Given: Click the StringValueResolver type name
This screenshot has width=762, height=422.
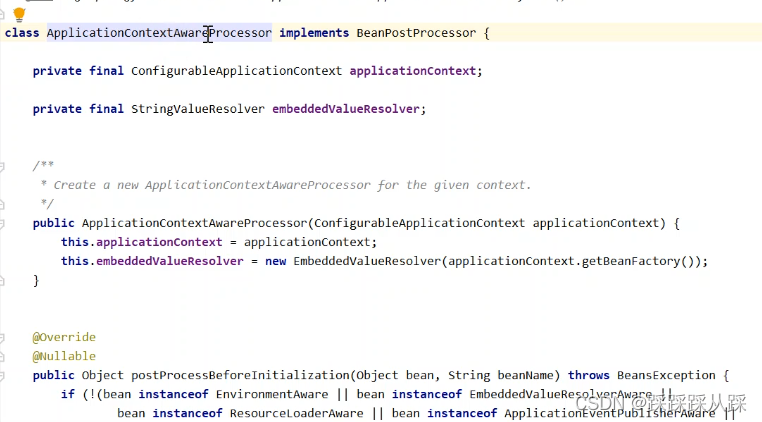Looking at the screenshot, I should click(x=198, y=109).
